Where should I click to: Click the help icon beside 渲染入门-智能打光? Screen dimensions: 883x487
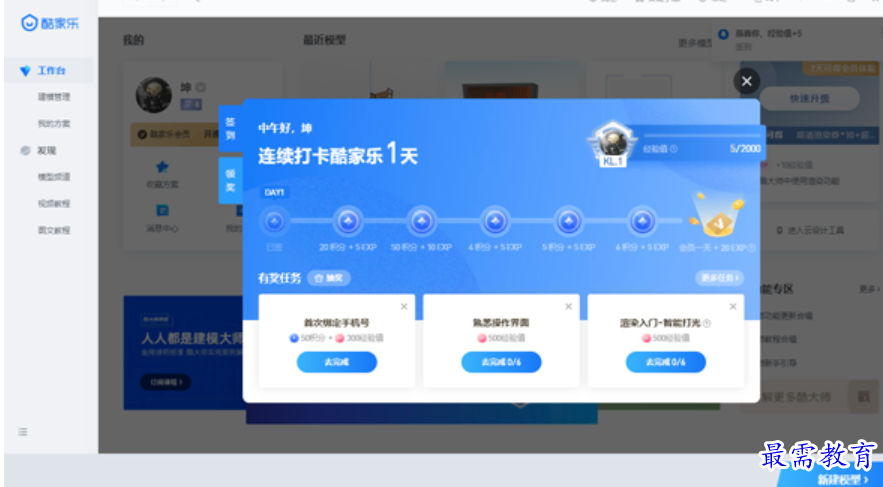click(707, 324)
